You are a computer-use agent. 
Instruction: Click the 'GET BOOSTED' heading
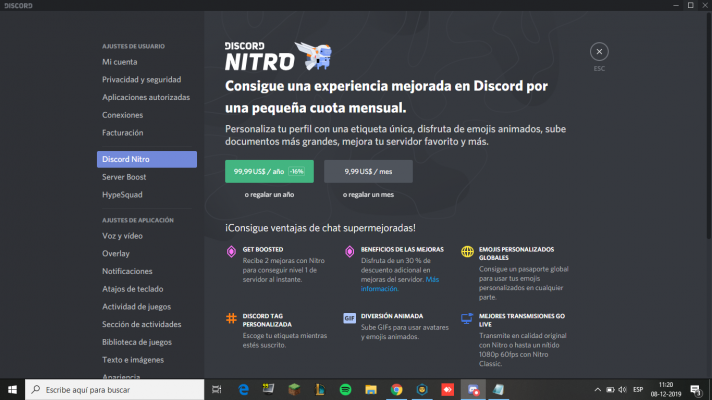pyautogui.click(x=262, y=249)
